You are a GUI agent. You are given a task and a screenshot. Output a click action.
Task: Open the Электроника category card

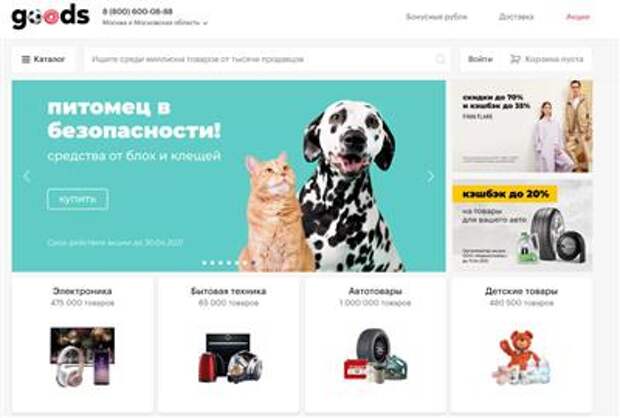(x=82, y=345)
